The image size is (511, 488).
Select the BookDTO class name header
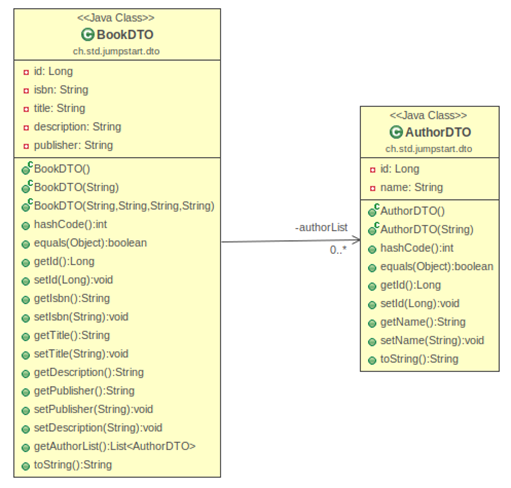125,35
